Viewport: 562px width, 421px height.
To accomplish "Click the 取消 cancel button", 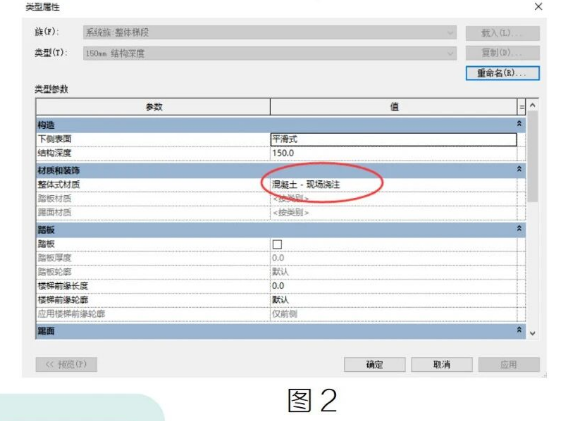I will [442, 364].
